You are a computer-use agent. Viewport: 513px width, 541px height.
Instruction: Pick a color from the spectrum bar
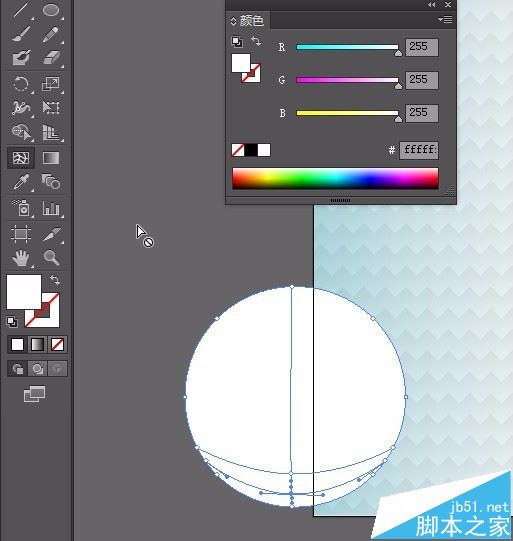[335, 179]
